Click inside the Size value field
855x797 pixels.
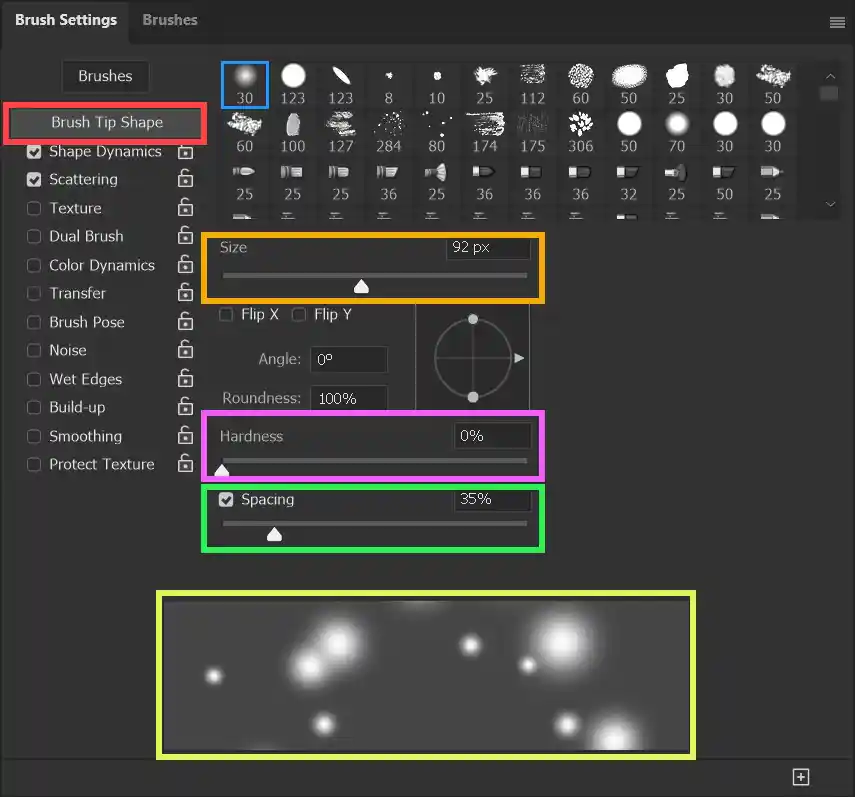tap(488, 248)
